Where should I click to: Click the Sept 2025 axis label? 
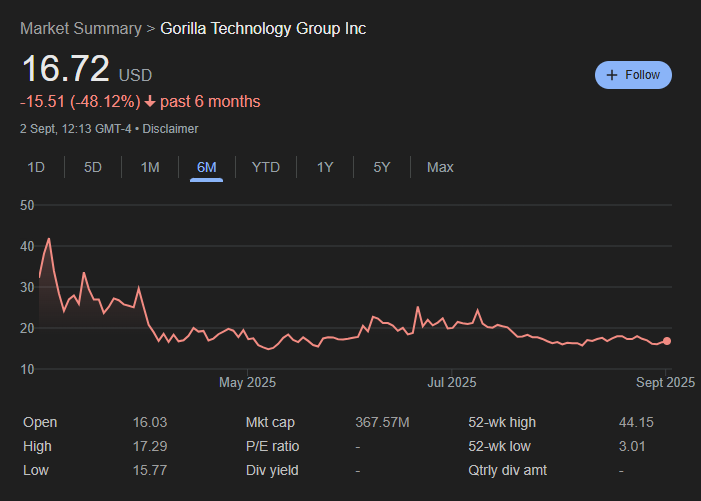665,383
